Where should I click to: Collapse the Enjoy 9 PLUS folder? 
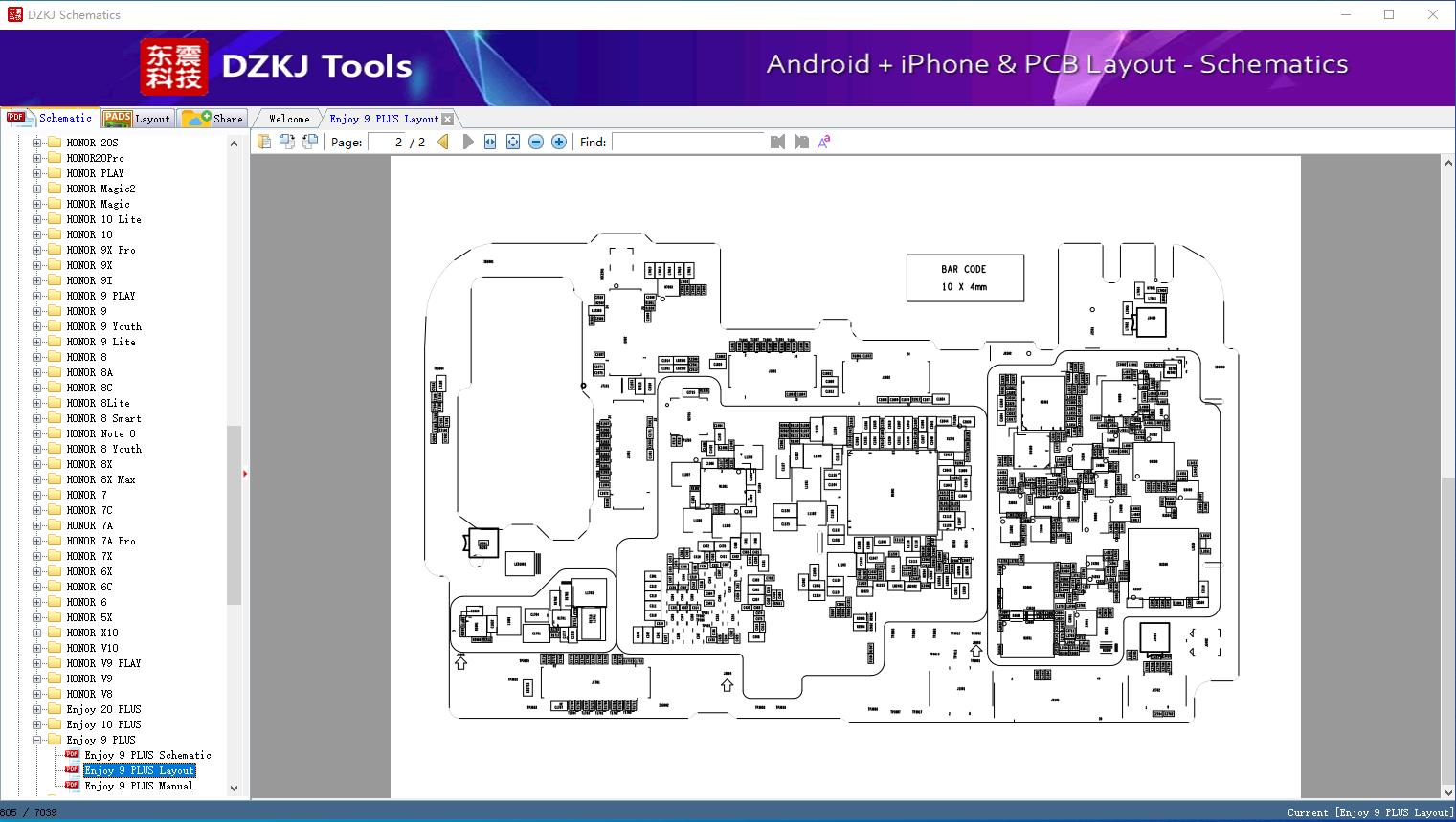[35, 739]
